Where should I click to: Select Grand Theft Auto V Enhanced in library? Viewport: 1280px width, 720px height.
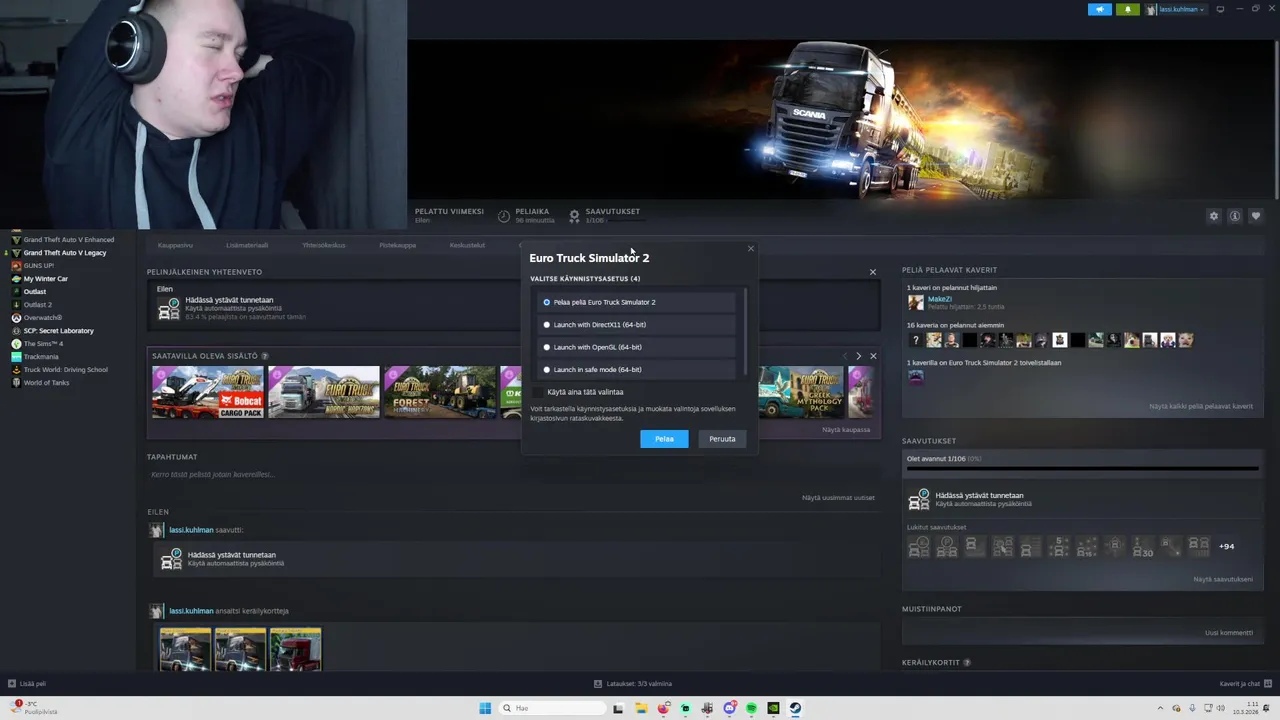(68, 240)
